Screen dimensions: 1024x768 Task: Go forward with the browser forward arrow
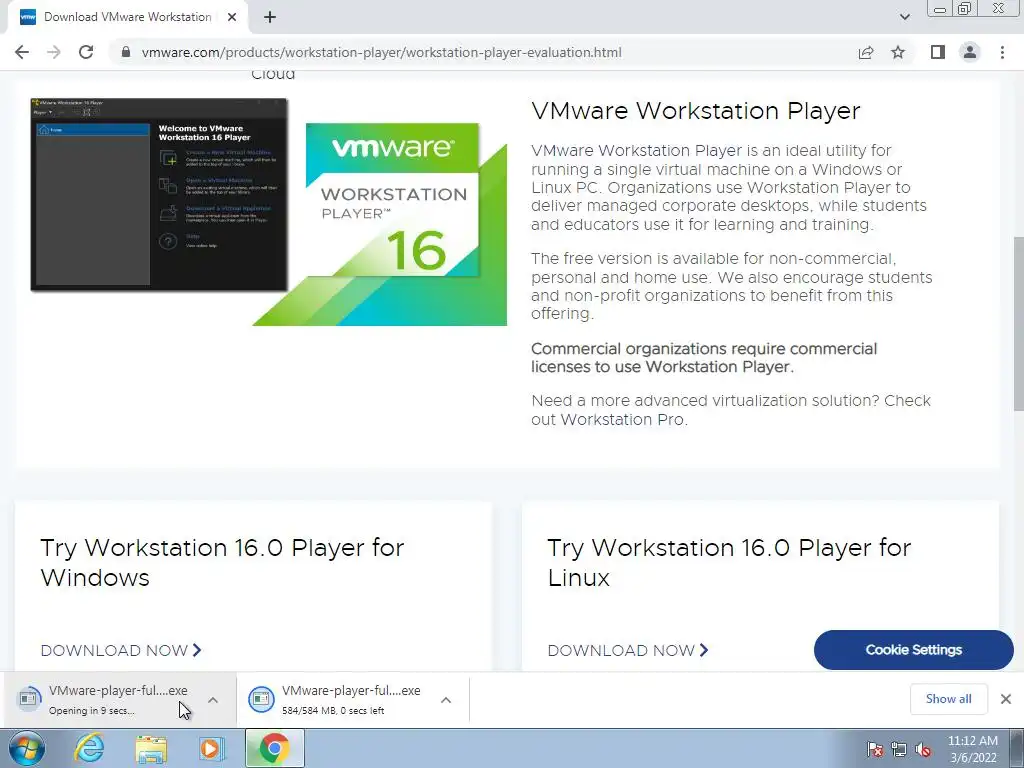54,52
